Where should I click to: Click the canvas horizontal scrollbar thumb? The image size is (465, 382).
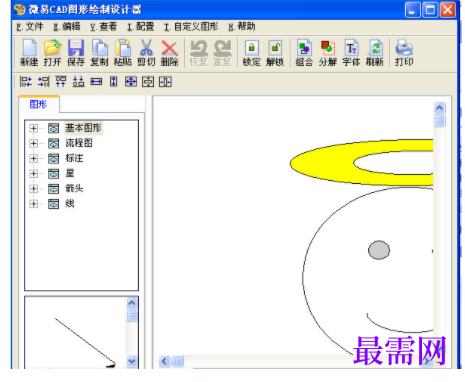(x=178, y=361)
